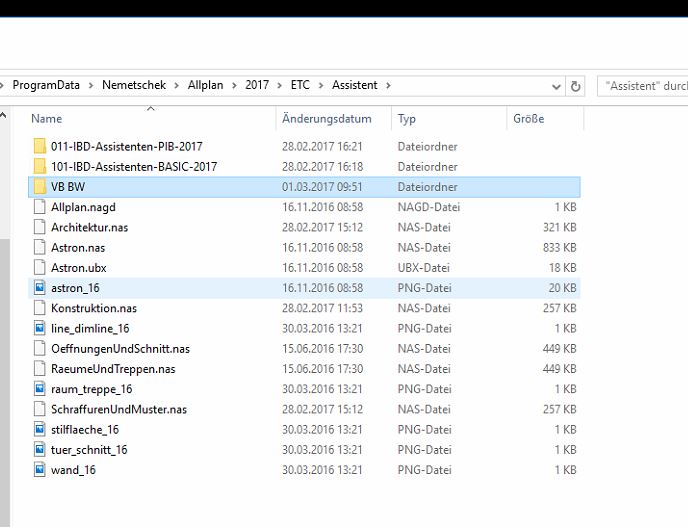The image size is (688, 527).
Task: Click the refresh button beside address bar
Action: 575,86
